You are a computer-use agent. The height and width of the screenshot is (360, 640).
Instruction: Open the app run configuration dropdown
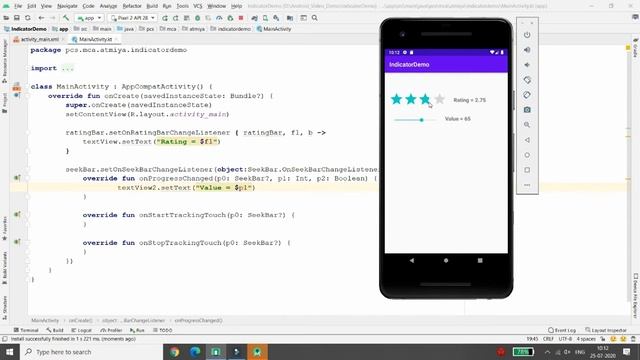tap(89, 18)
